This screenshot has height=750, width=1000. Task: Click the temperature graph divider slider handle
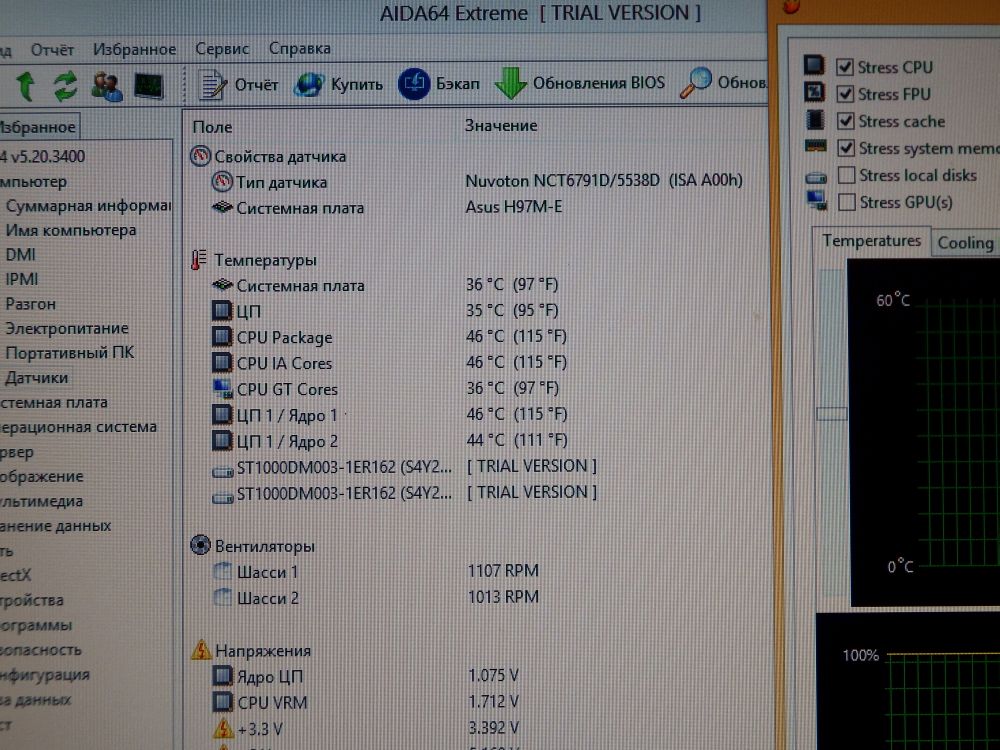click(832, 414)
